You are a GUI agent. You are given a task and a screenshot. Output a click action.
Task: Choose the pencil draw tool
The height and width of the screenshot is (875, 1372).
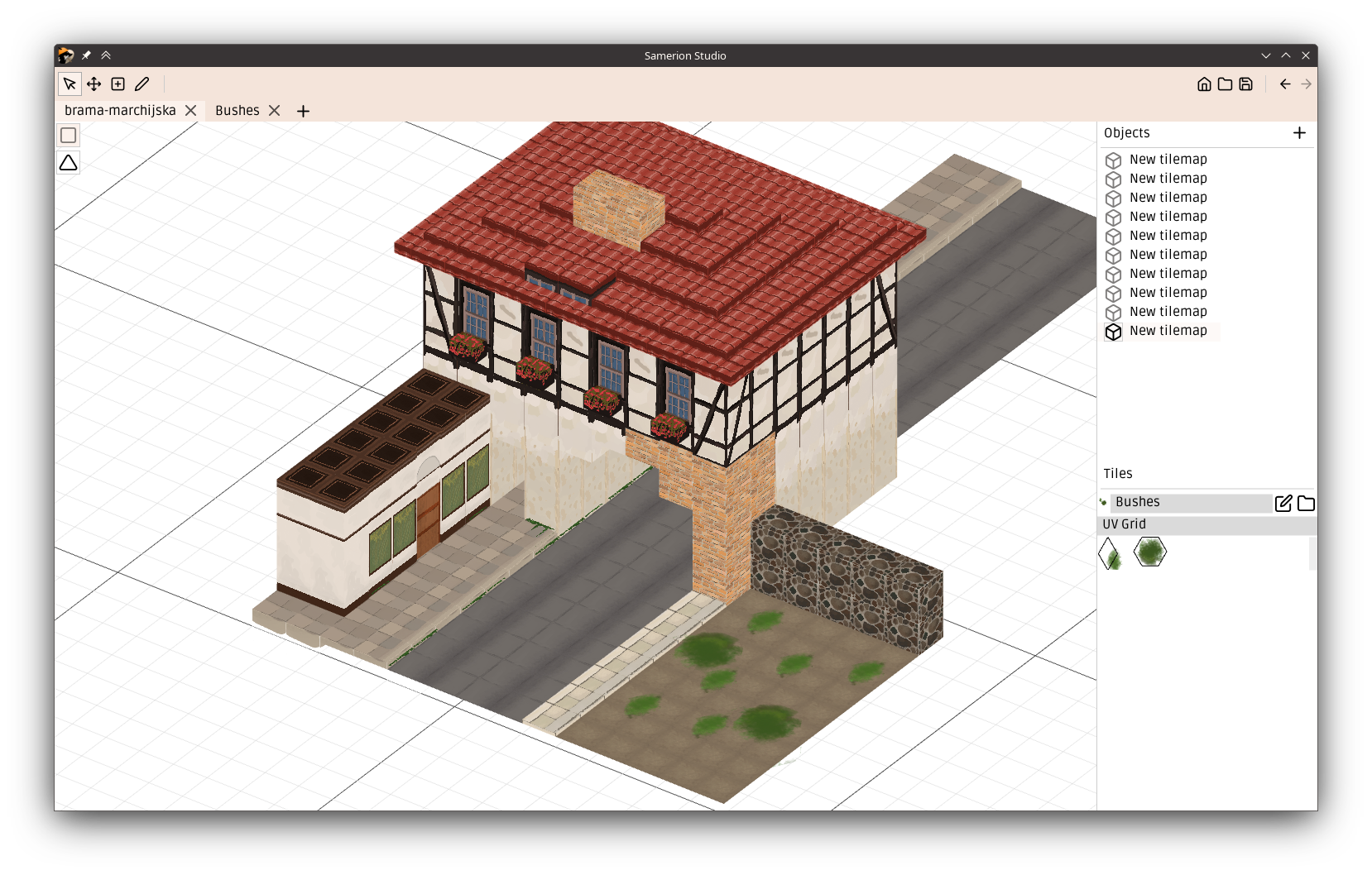pos(142,84)
